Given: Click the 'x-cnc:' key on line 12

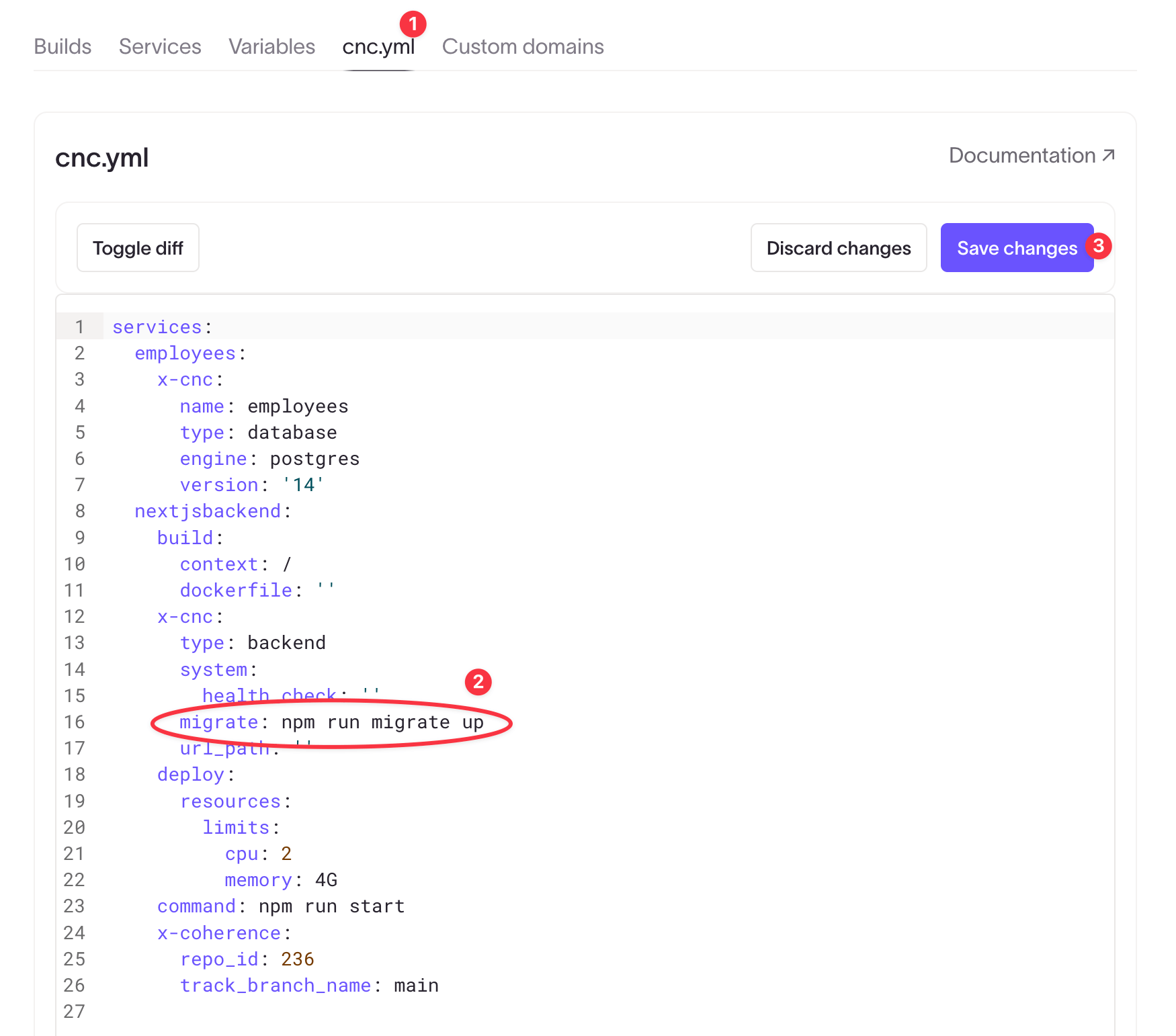Looking at the screenshot, I should [190, 616].
